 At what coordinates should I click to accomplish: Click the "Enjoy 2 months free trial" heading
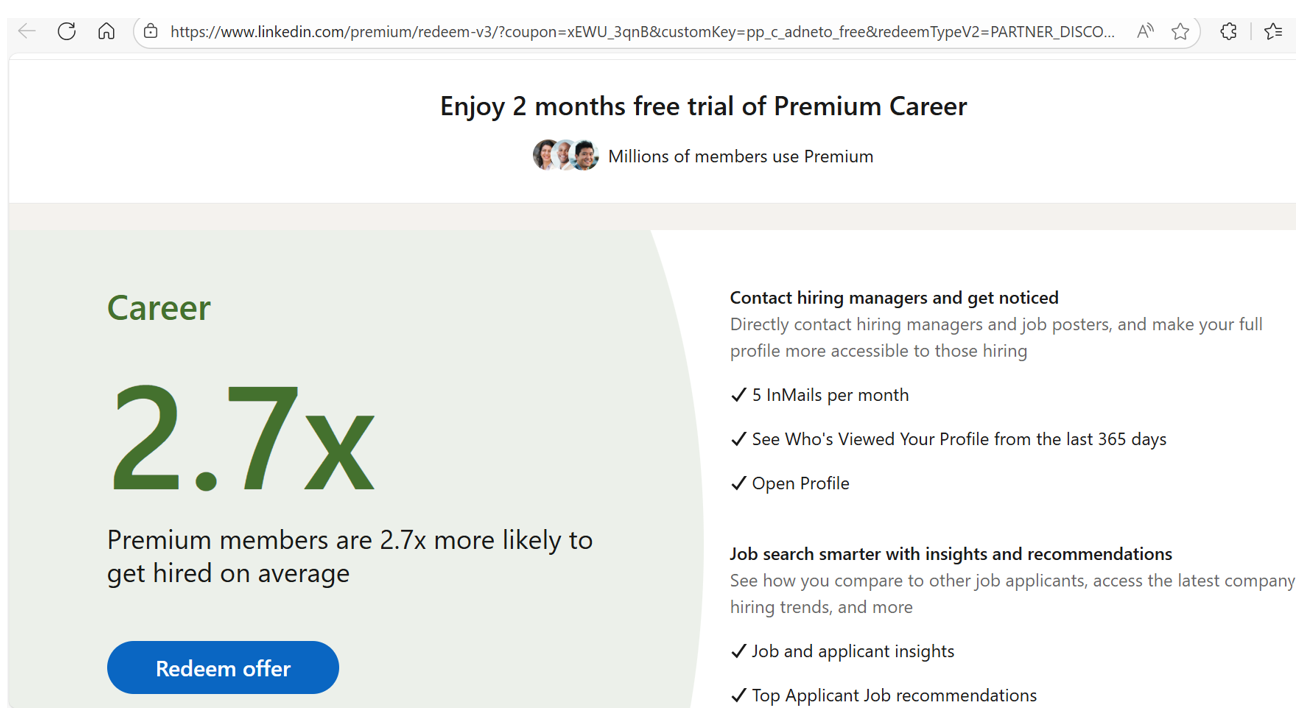coord(703,106)
